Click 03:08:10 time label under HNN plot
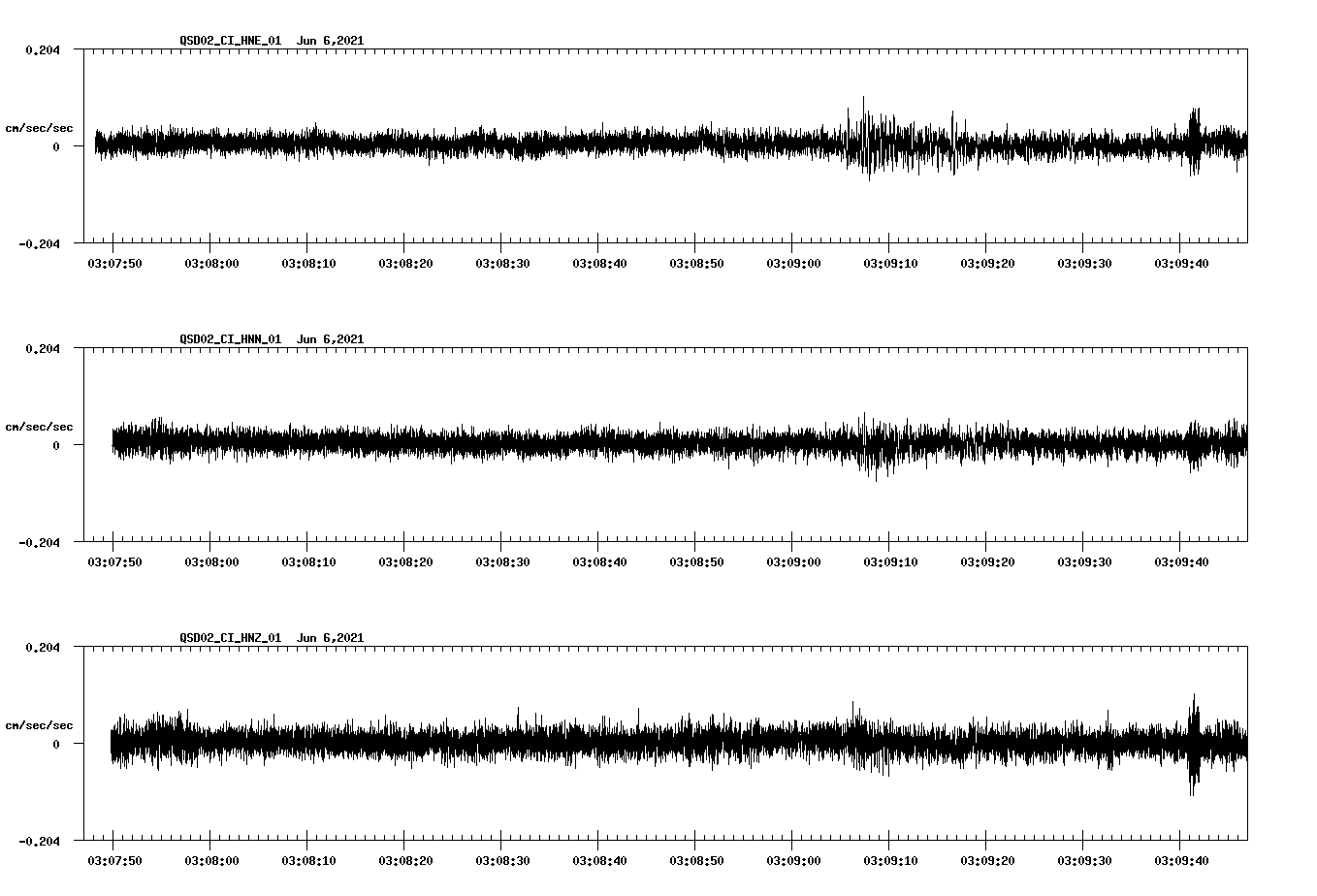This screenshot has width=1317, height=896. coord(308,561)
